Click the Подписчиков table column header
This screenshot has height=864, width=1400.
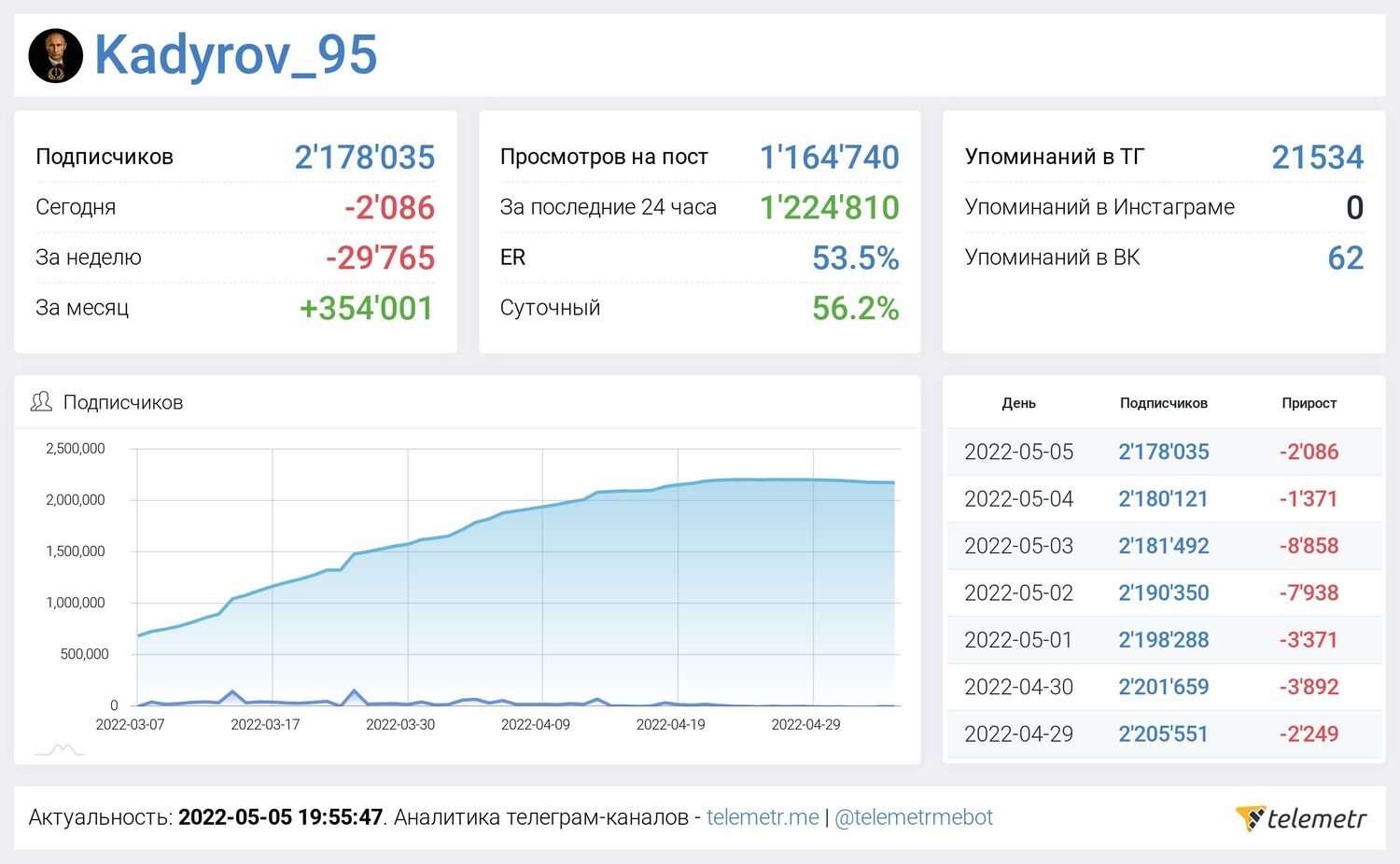coord(1164,403)
